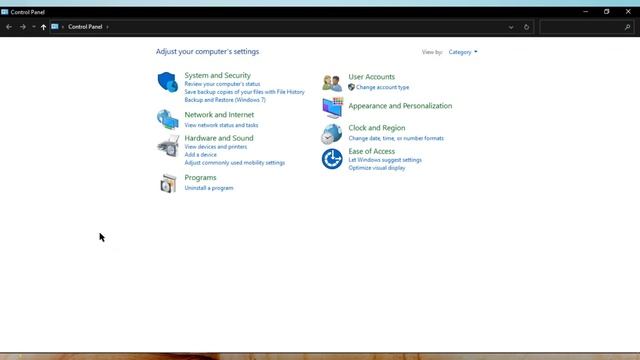640x360 pixels.
Task: Open Hardware and Sound heading
Action: pyautogui.click(x=219, y=138)
